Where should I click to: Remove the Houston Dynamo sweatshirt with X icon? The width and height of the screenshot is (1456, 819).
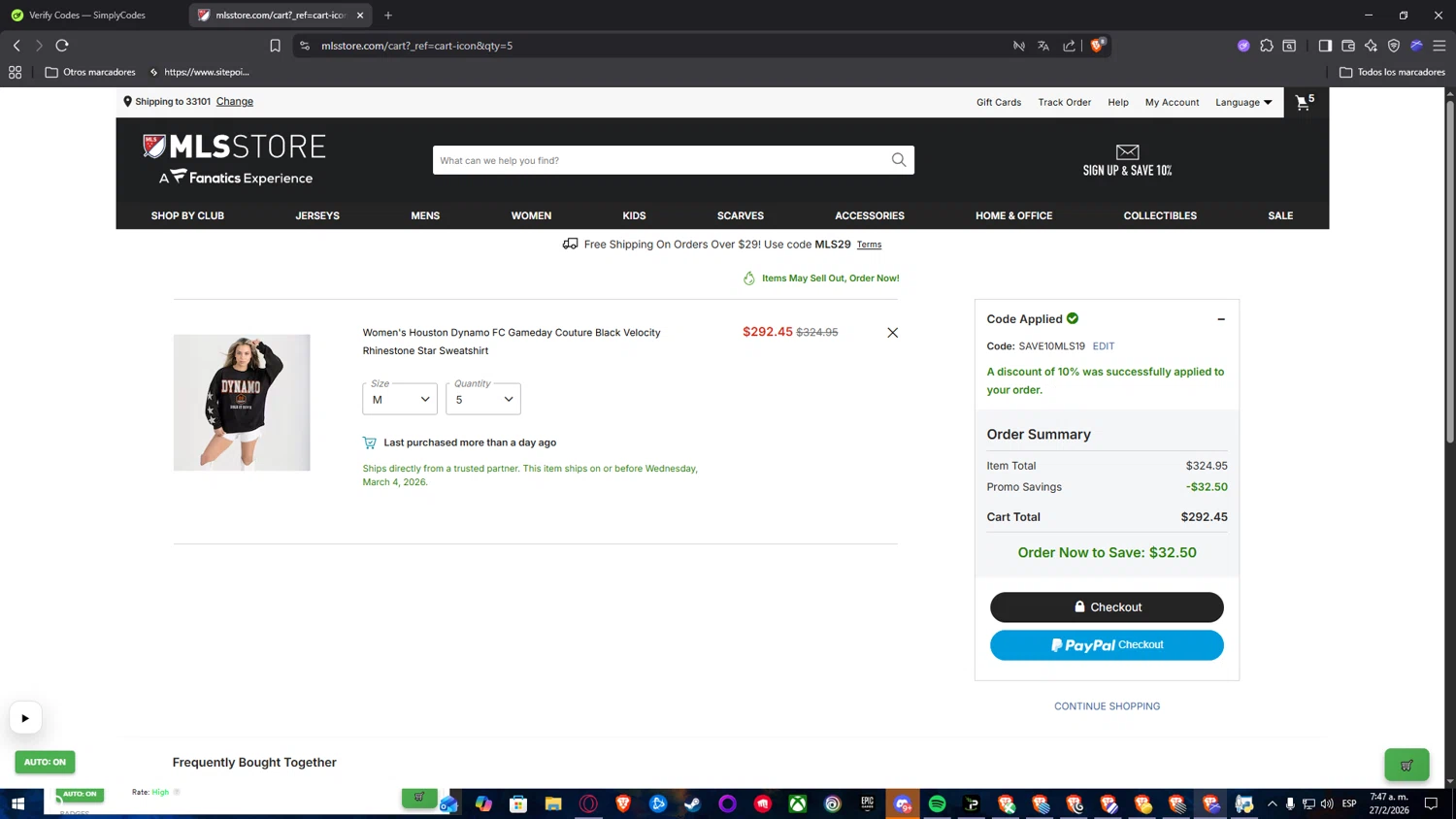pos(892,333)
